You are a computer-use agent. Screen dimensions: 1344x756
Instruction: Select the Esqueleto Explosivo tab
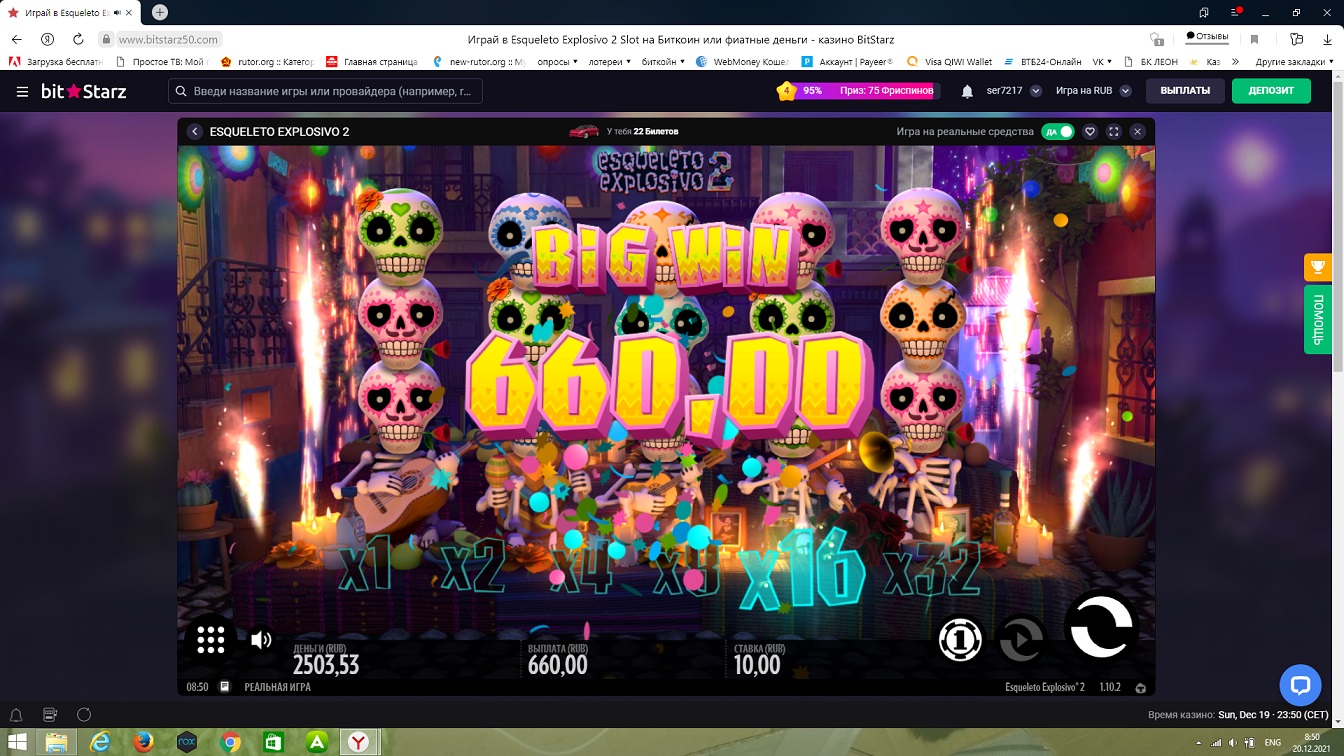pos(72,12)
